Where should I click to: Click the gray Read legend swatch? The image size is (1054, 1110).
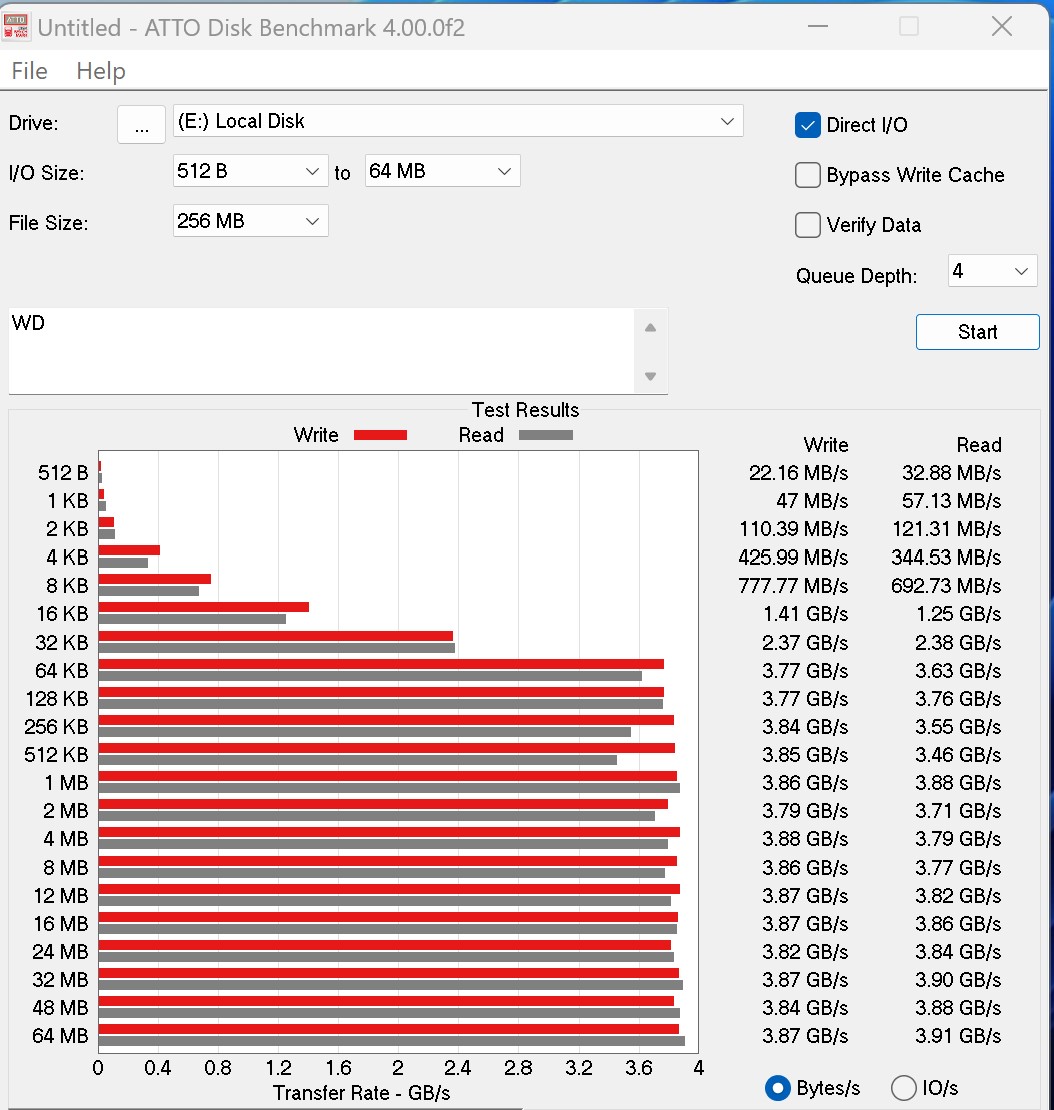pyautogui.click(x=545, y=435)
